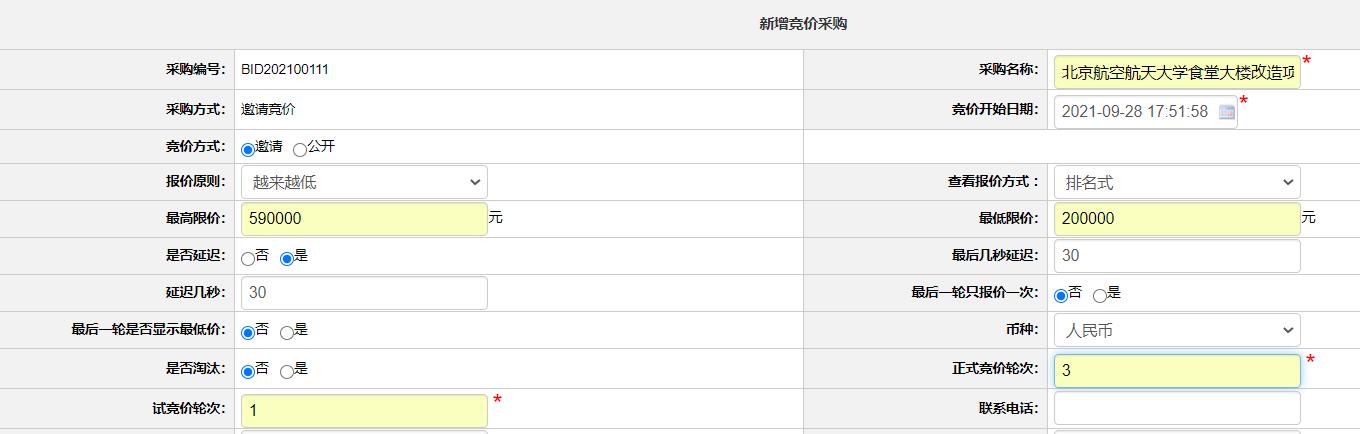
Task: Click the 延迟几秒 input field
Action: pos(364,293)
